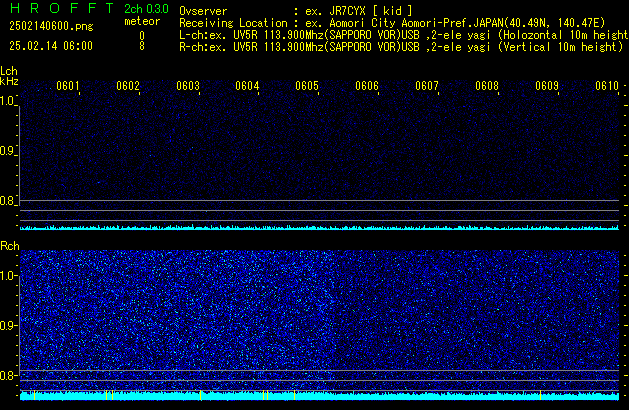The image size is (629, 410).
Task: Click the Receiving Location Aomori City line
Action: pos(392,23)
